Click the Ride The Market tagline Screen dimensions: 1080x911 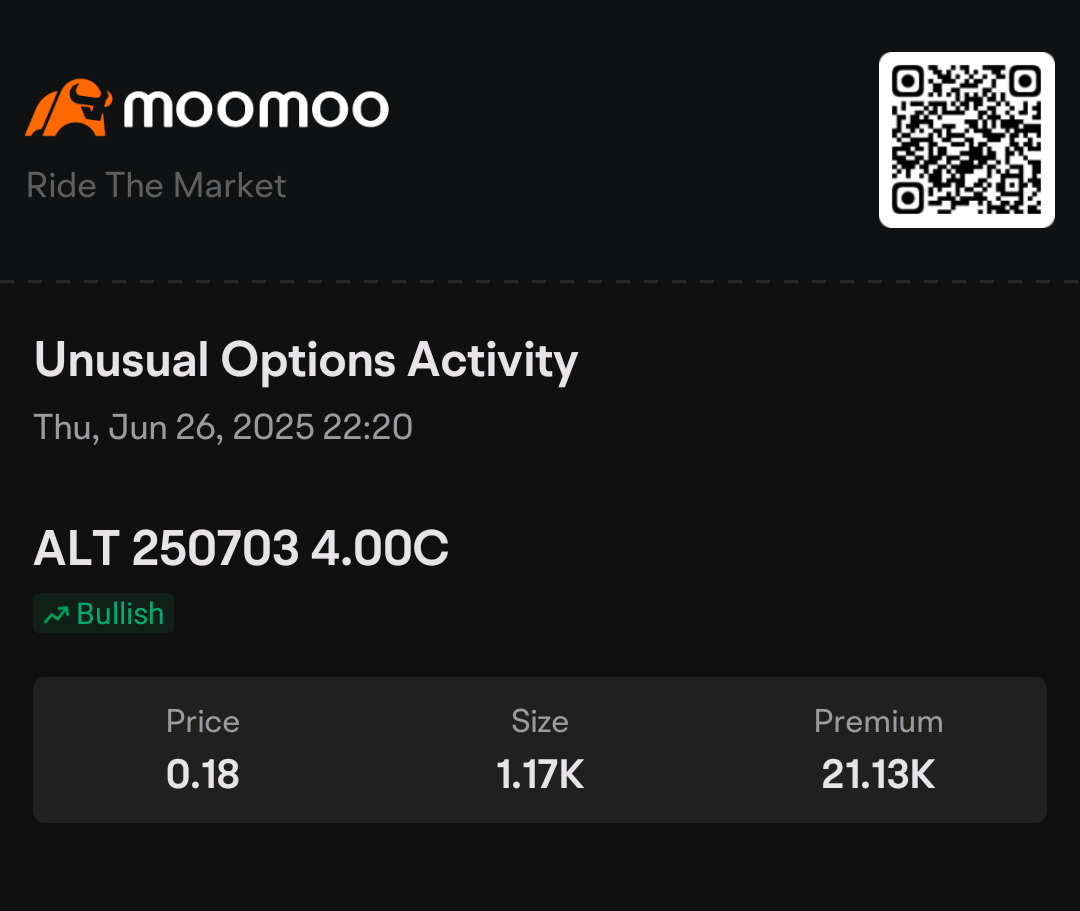pos(156,185)
